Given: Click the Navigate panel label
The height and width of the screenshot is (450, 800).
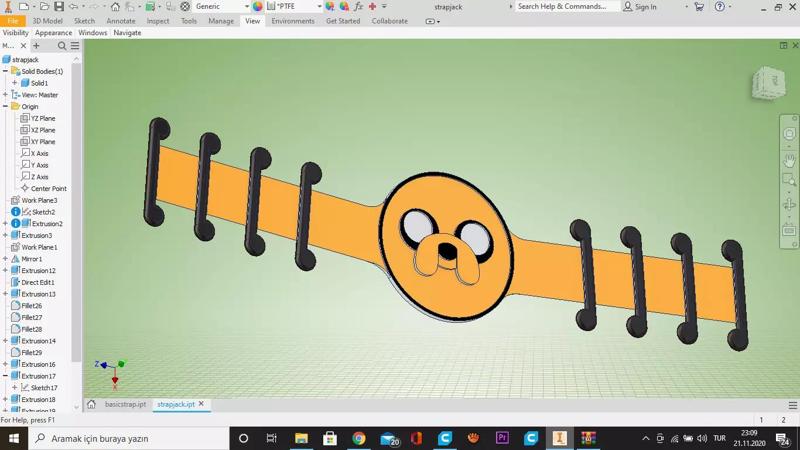Looking at the screenshot, I should 127,33.
